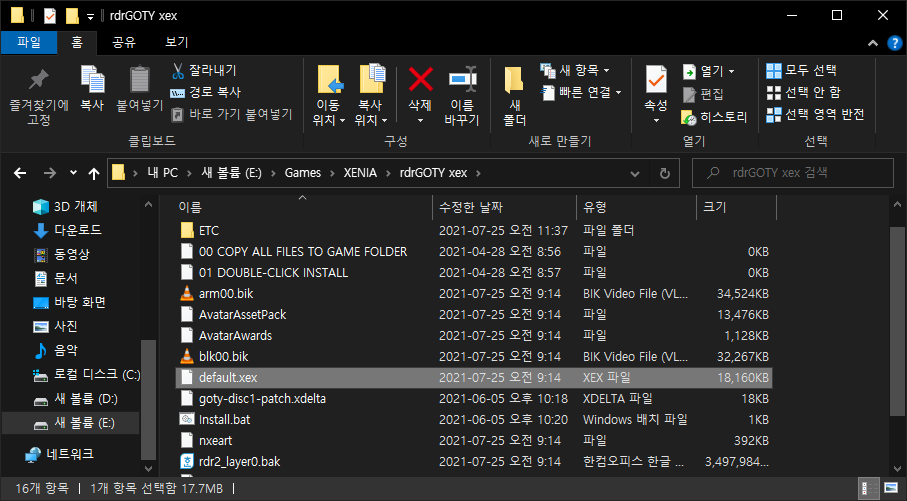The image size is (907, 501).
Task: Open 이동 위치 (Move to) menu
Action: (x=329, y=96)
